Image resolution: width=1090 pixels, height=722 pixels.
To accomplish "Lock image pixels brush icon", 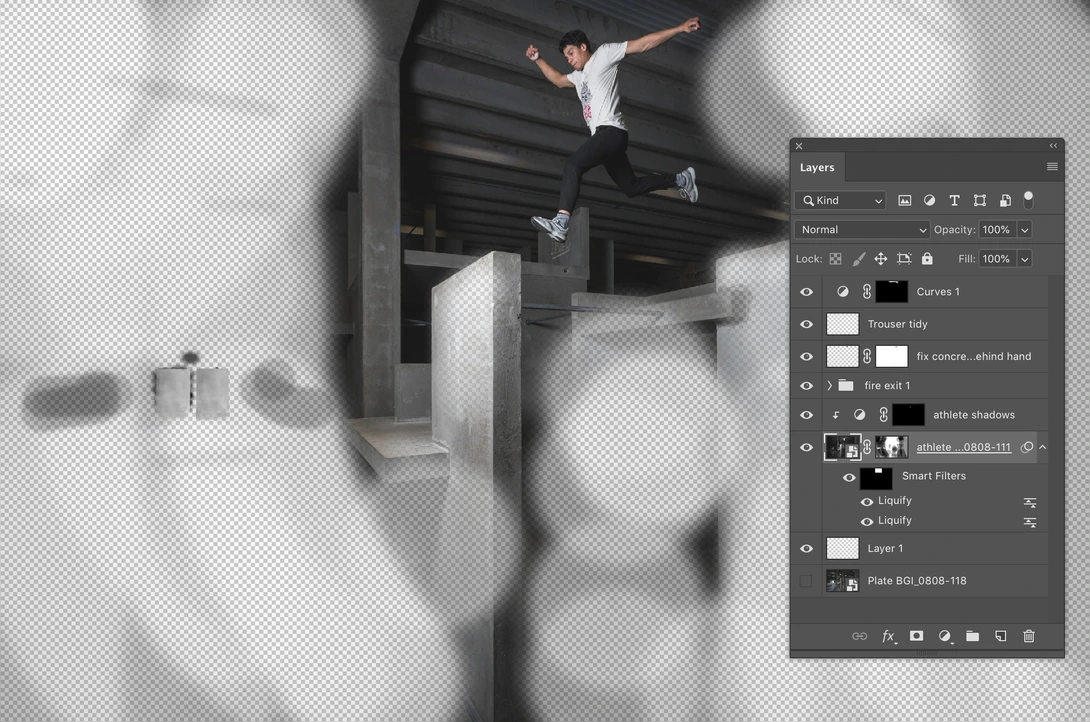I will coord(859,259).
